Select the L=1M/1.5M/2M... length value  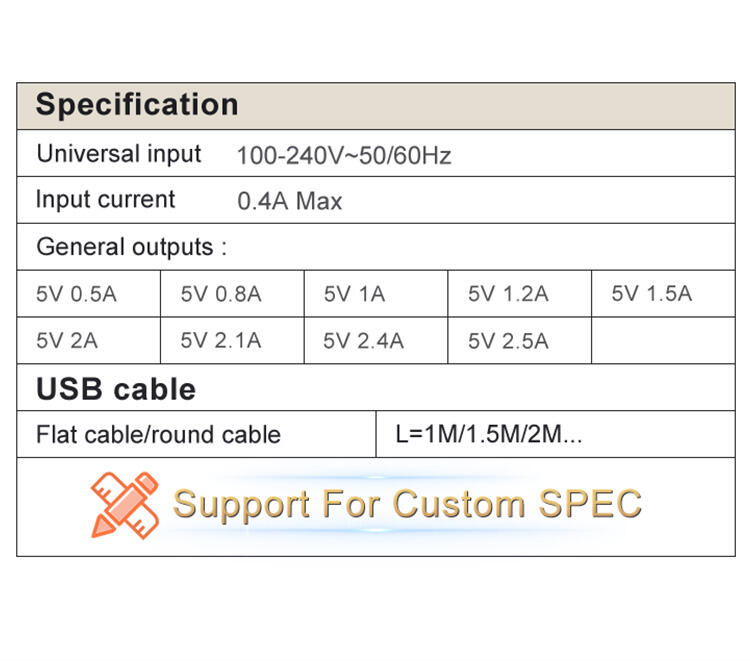pos(489,434)
